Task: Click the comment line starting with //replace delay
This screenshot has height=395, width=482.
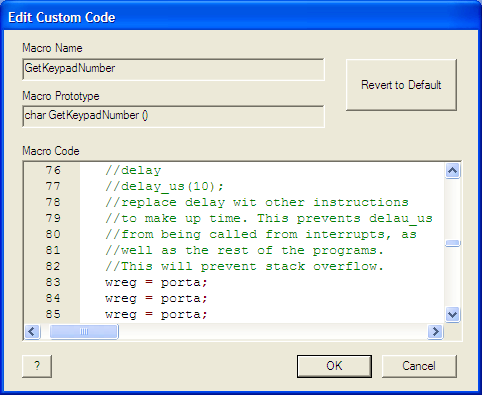Action: (x=257, y=202)
